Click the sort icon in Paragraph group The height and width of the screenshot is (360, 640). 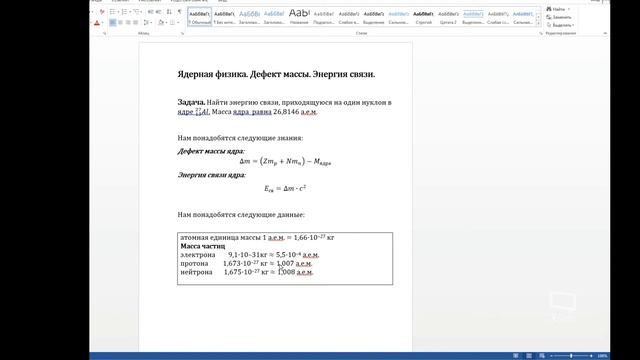pyautogui.click(x=169, y=12)
